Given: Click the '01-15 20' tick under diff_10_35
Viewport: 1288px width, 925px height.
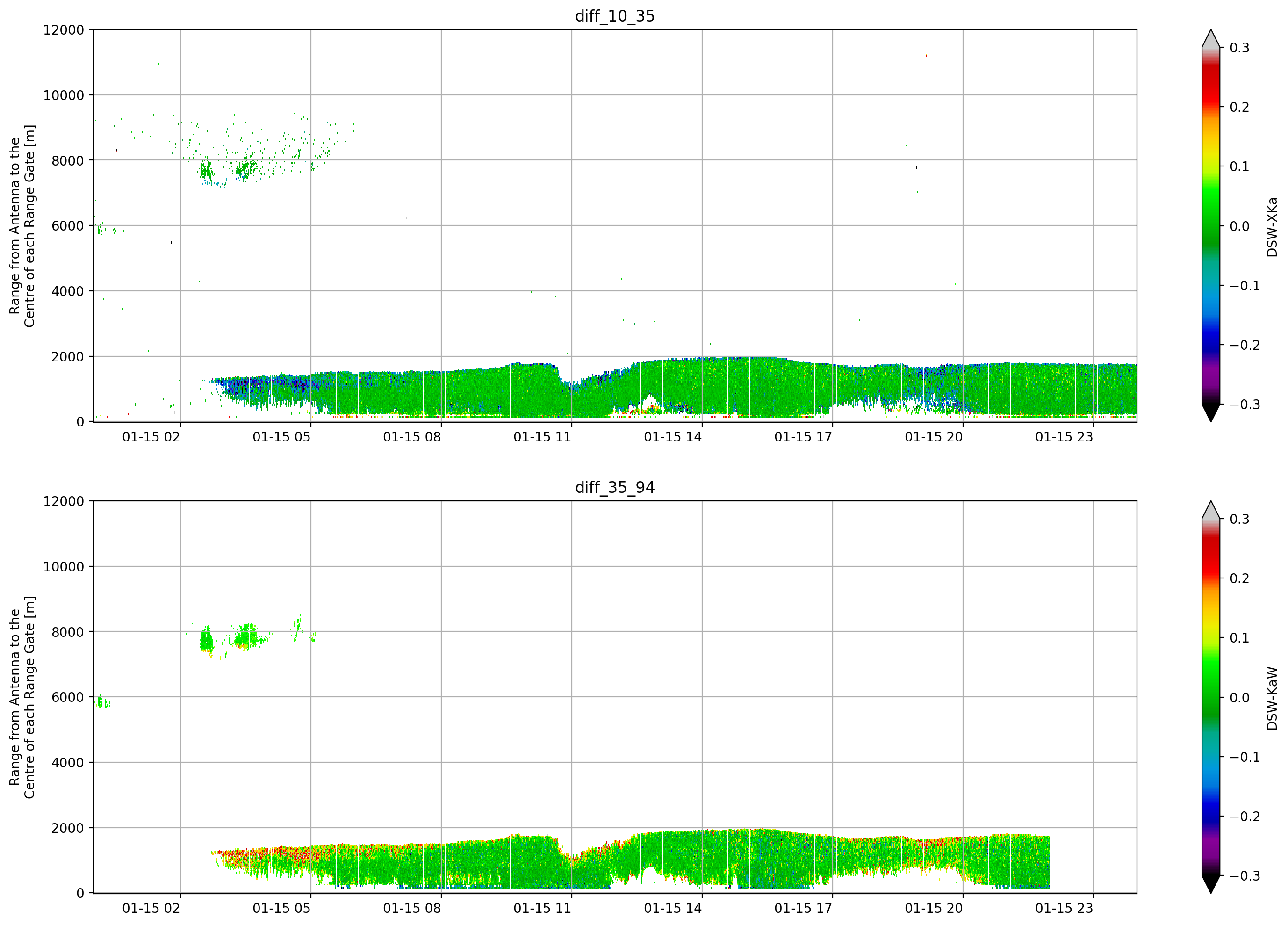Looking at the screenshot, I should [x=934, y=437].
